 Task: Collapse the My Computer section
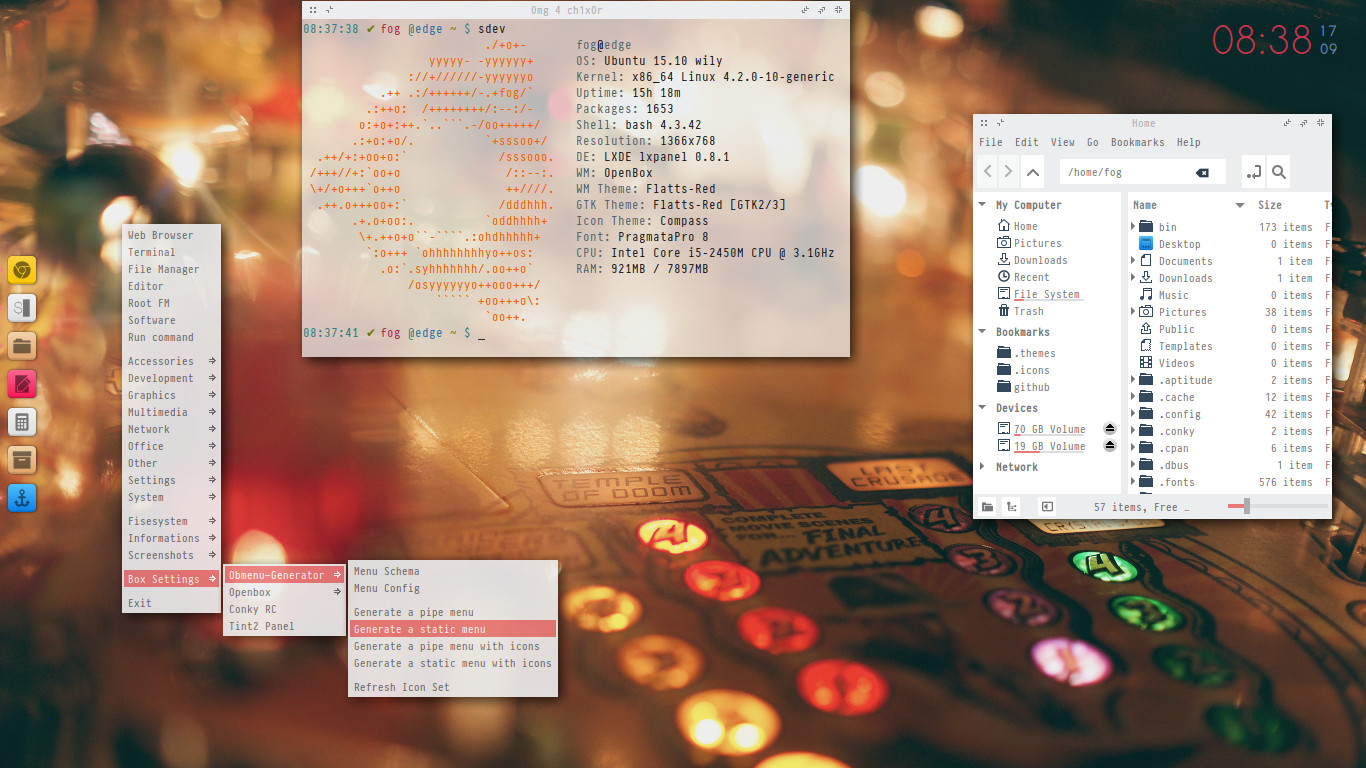pyautogui.click(x=983, y=205)
